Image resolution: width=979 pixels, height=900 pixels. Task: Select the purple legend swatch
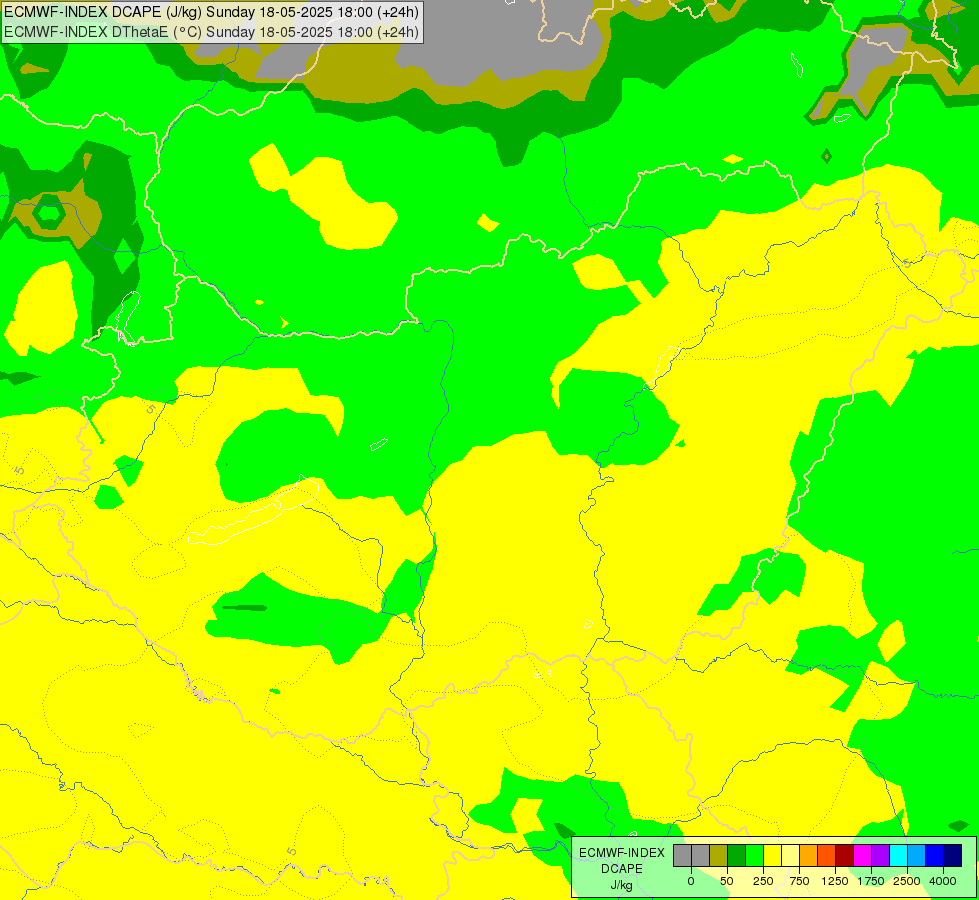coord(880,856)
